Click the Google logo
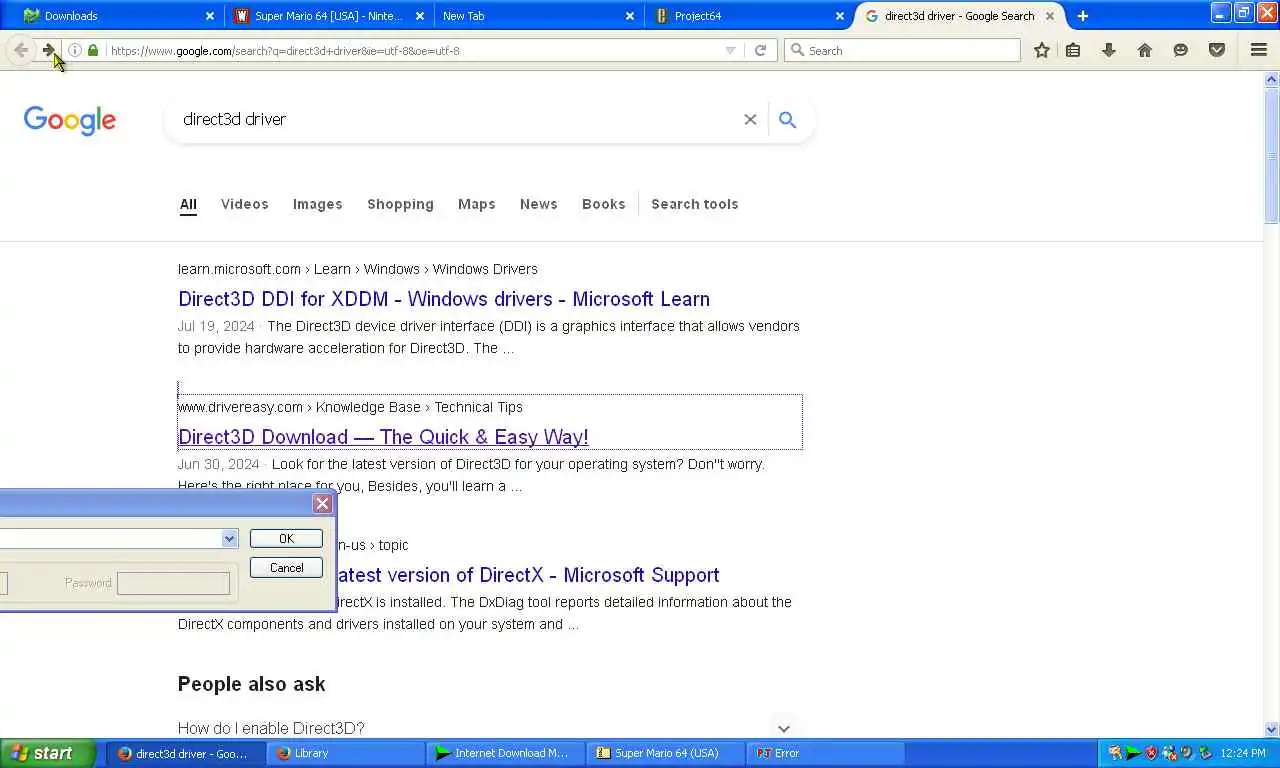Viewport: 1280px width, 768px height. point(70,120)
